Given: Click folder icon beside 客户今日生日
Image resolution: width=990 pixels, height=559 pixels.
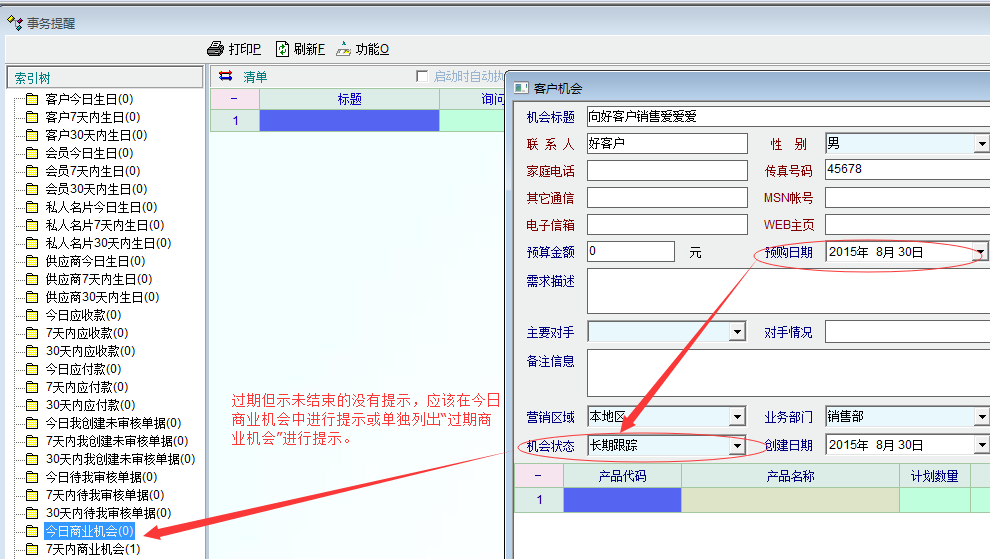Looking at the screenshot, I should tap(31, 99).
